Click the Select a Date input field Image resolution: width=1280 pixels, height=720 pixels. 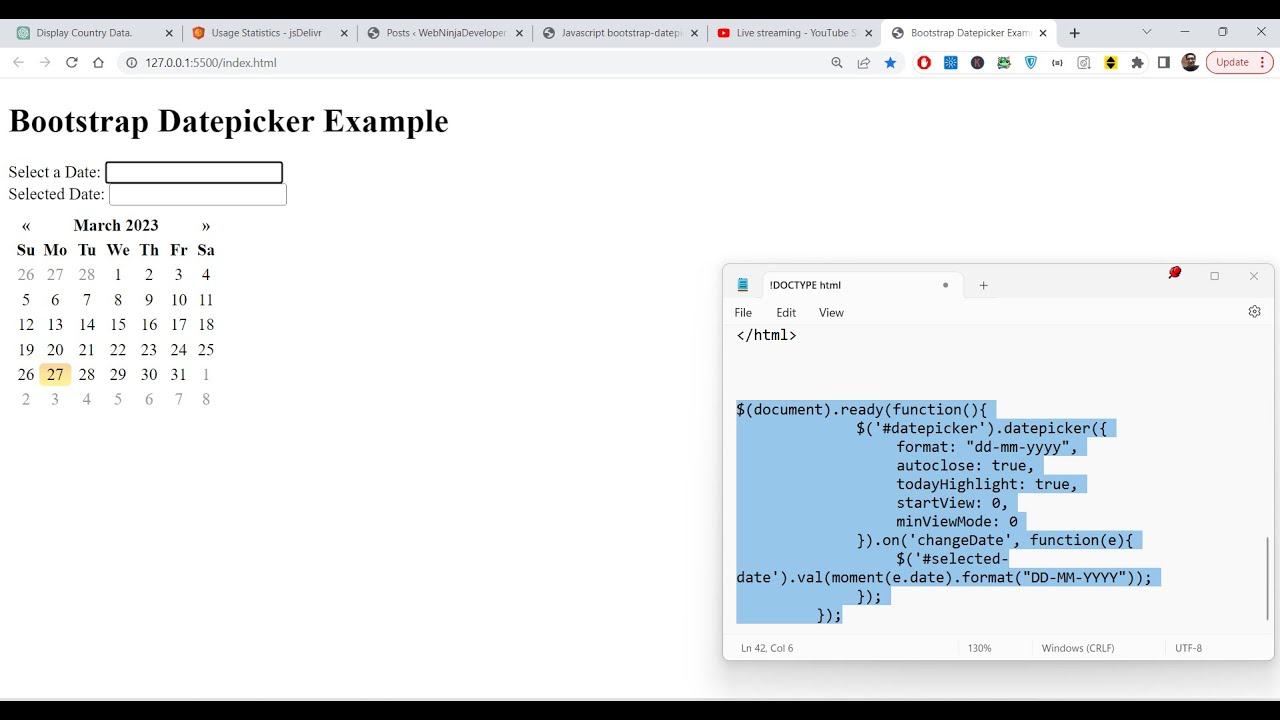pyautogui.click(x=194, y=173)
